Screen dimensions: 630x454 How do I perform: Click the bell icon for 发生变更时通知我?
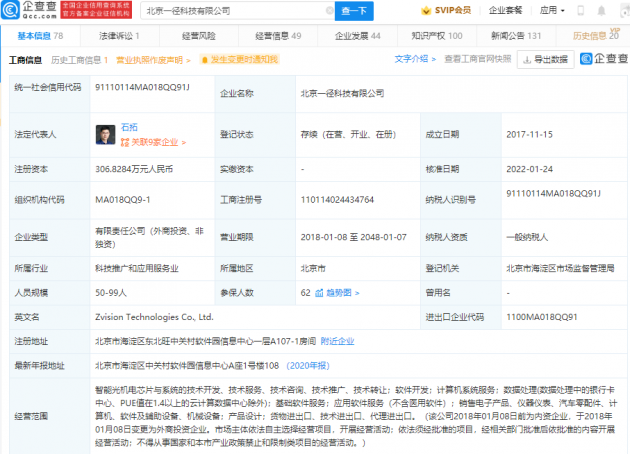point(205,60)
